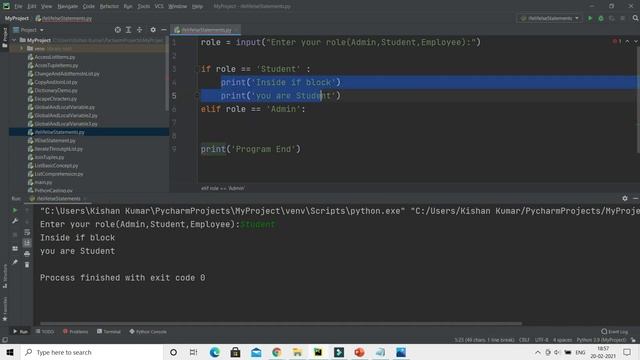The height and width of the screenshot is (360, 640).
Task: Hide the Project panel with minus icon
Action: click(164, 30)
